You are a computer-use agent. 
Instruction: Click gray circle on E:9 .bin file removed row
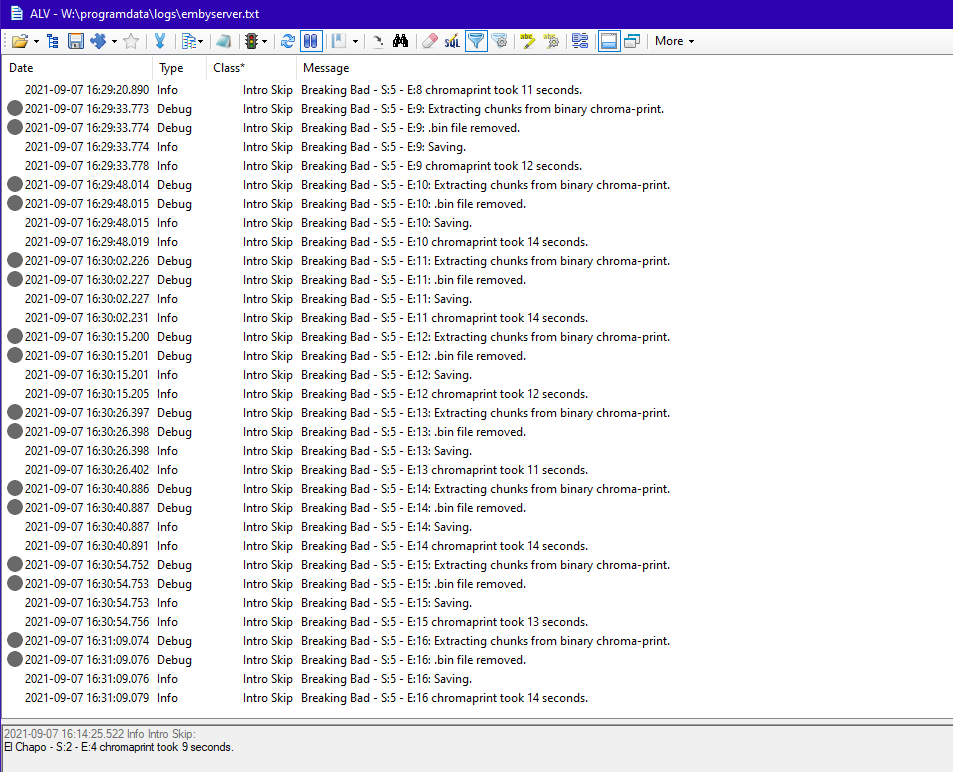[x=15, y=128]
